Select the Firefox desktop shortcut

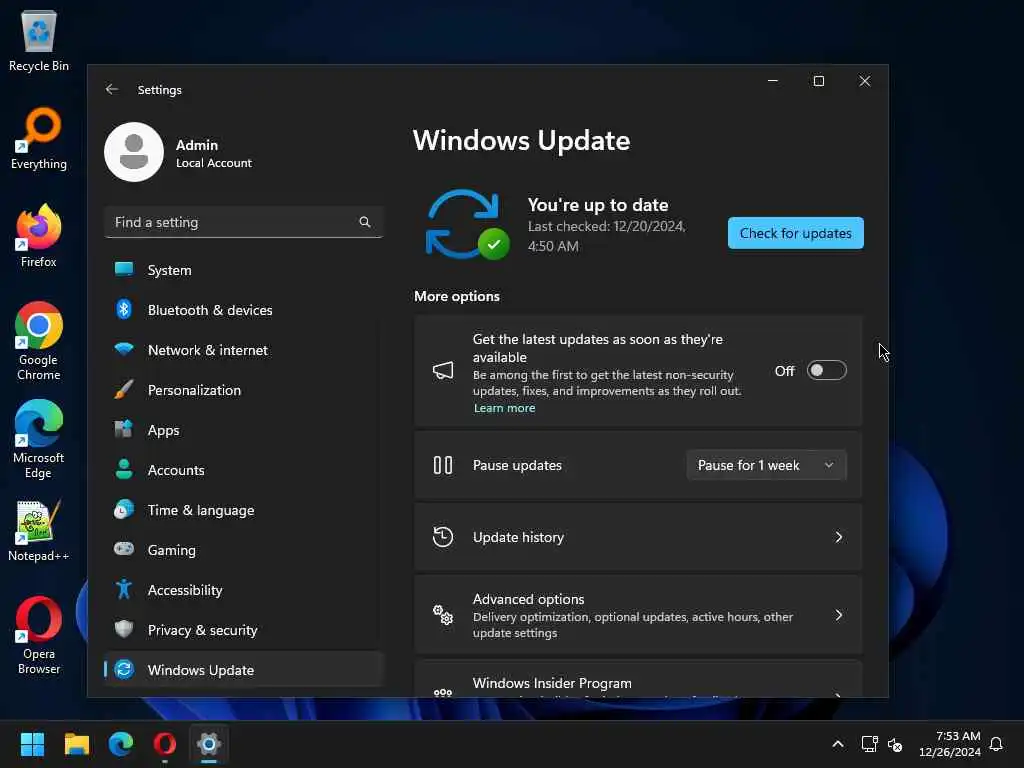[x=39, y=236]
